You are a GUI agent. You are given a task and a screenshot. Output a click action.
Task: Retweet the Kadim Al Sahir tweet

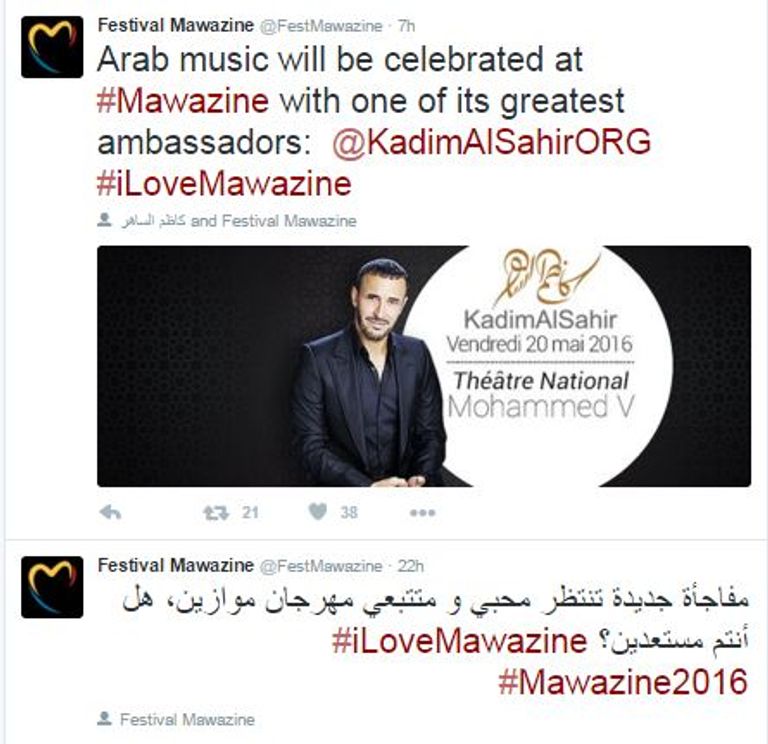(x=216, y=513)
